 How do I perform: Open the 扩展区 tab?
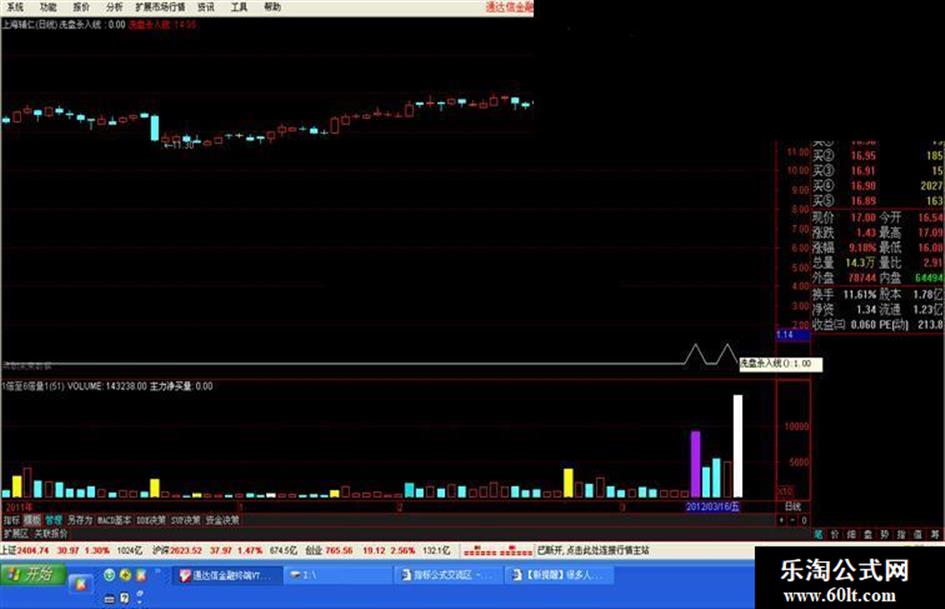point(16,534)
